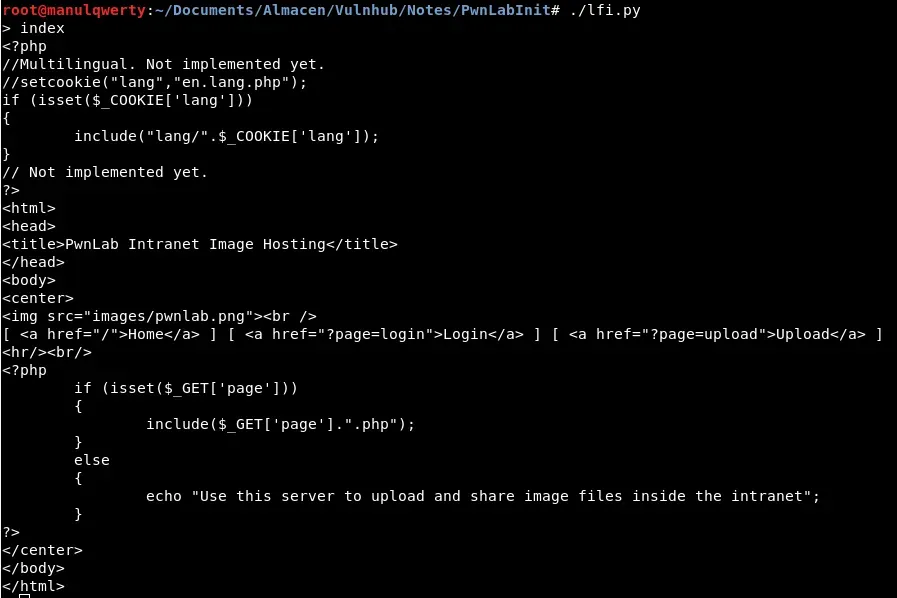
Task: Click the hr and br tags line
Action: coord(47,352)
